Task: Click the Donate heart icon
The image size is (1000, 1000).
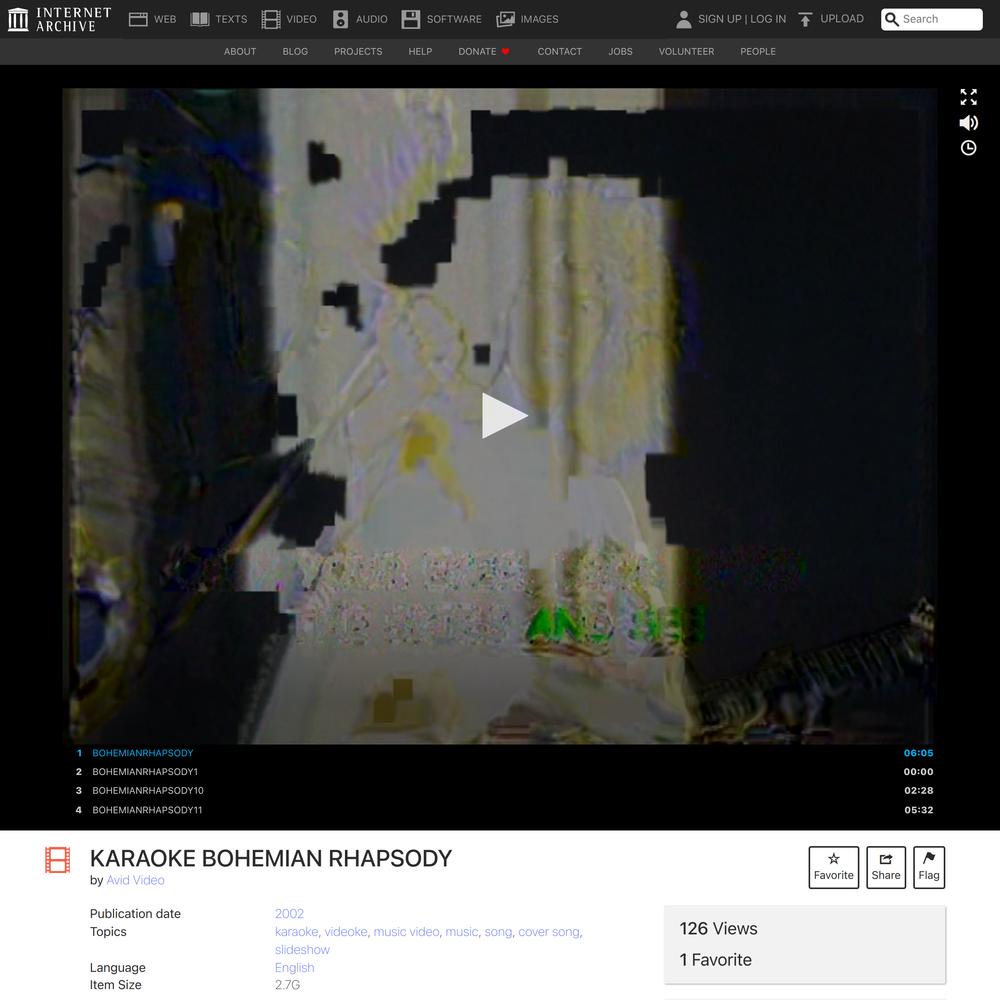Action: (x=506, y=52)
